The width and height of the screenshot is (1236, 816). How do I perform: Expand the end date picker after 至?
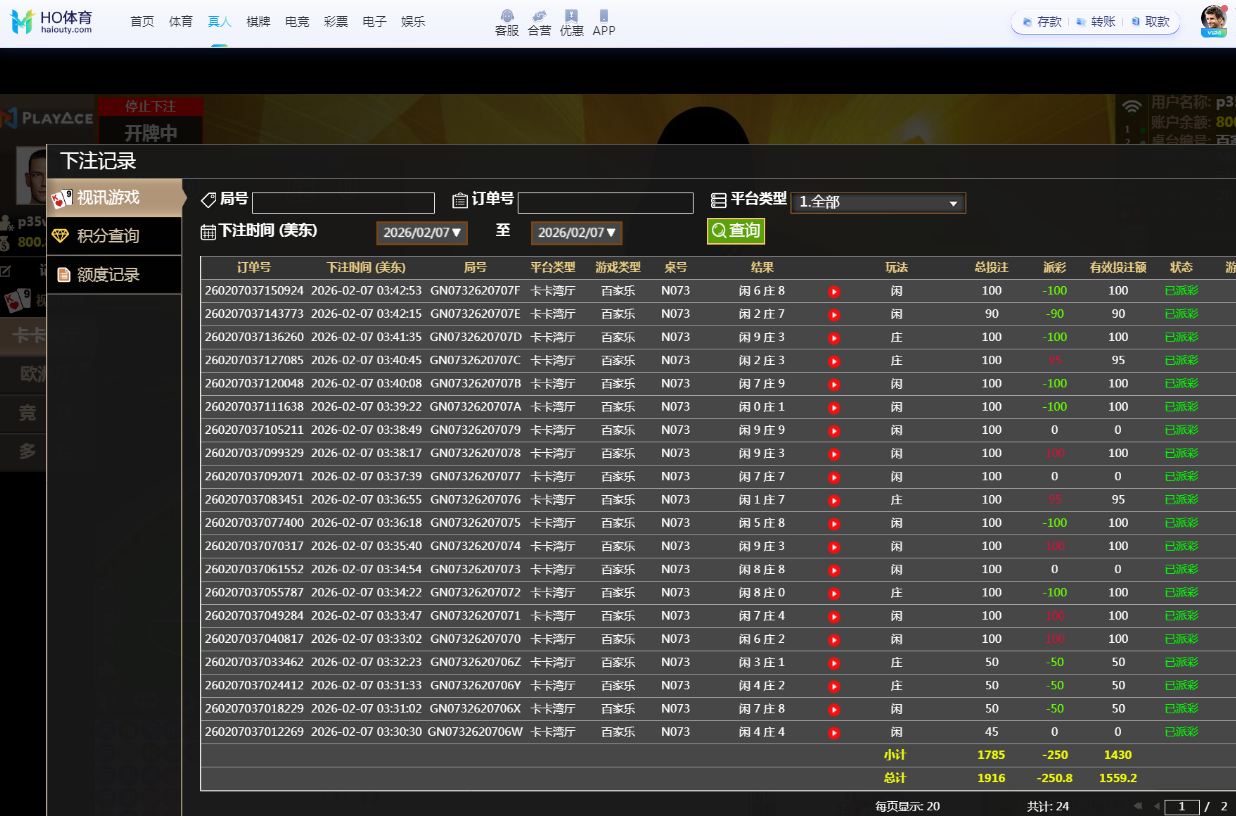[576, 233]
